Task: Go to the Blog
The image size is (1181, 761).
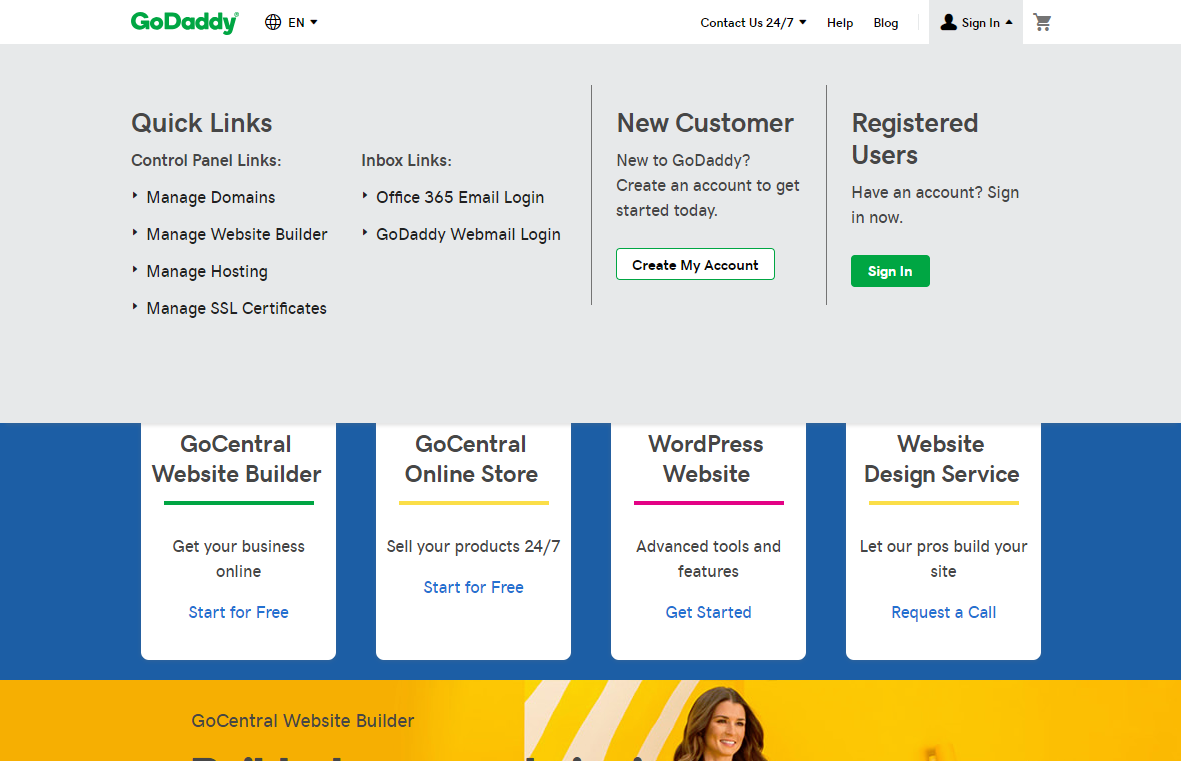Action: (x=886, y=23)
